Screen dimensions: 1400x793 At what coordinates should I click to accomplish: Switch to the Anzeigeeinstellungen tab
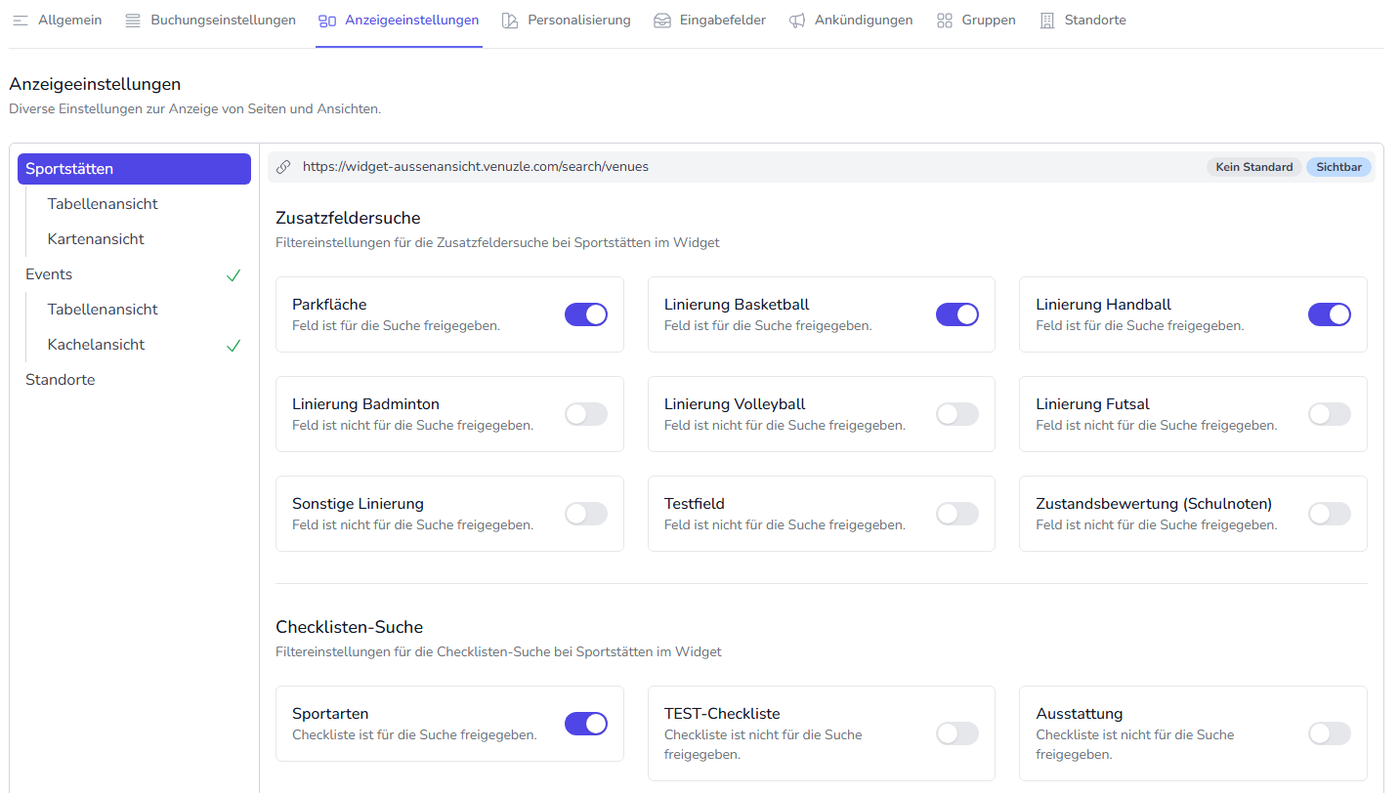(411, 20)
